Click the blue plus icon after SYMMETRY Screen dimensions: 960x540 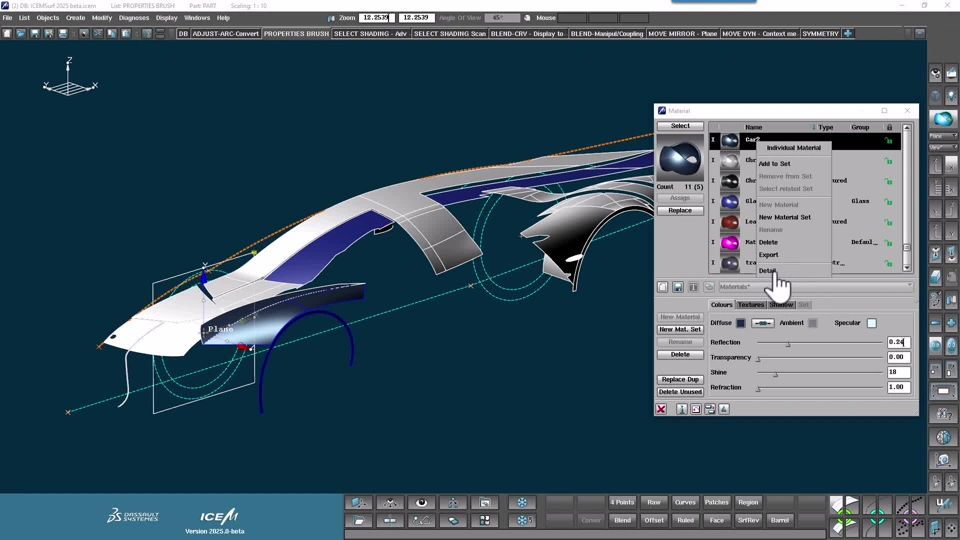848,34
